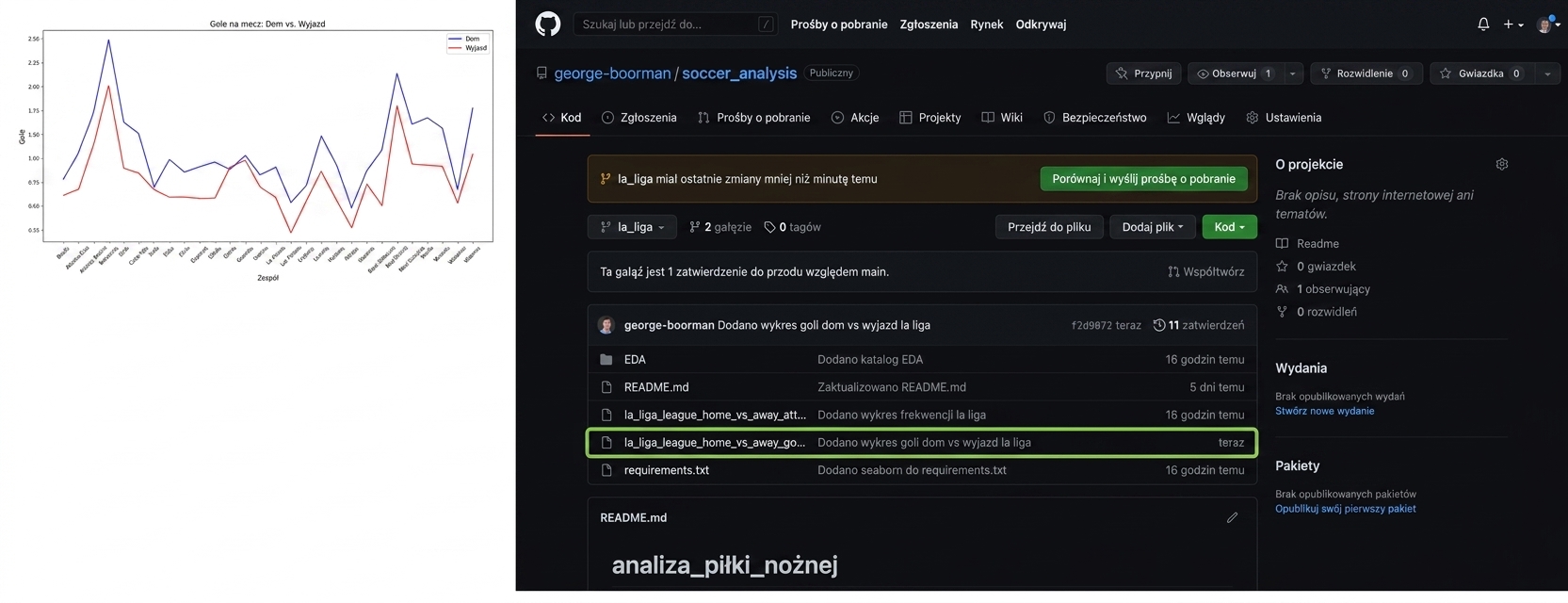Open the notifications bell icon

click(x=1483, y=24)
